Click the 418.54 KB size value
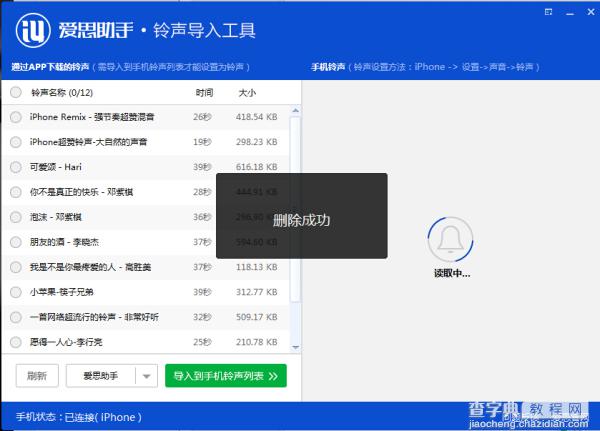The image size is (600, 431). coord(256,117)
